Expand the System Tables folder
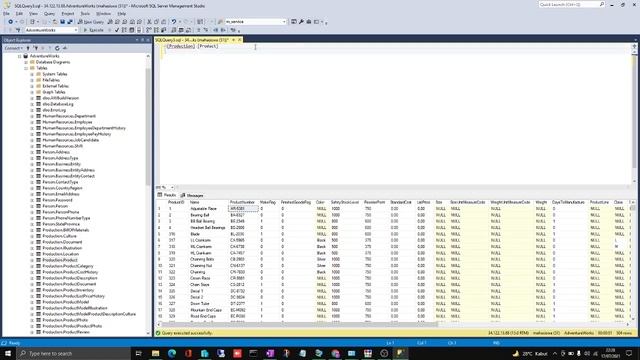640x360 pixels. 32,74
